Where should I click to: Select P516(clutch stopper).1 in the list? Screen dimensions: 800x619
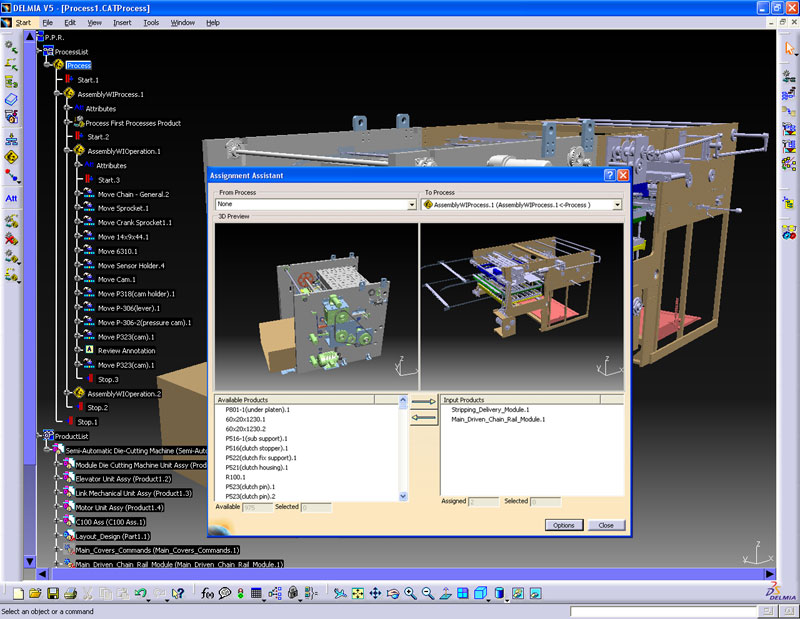[257, 448]
